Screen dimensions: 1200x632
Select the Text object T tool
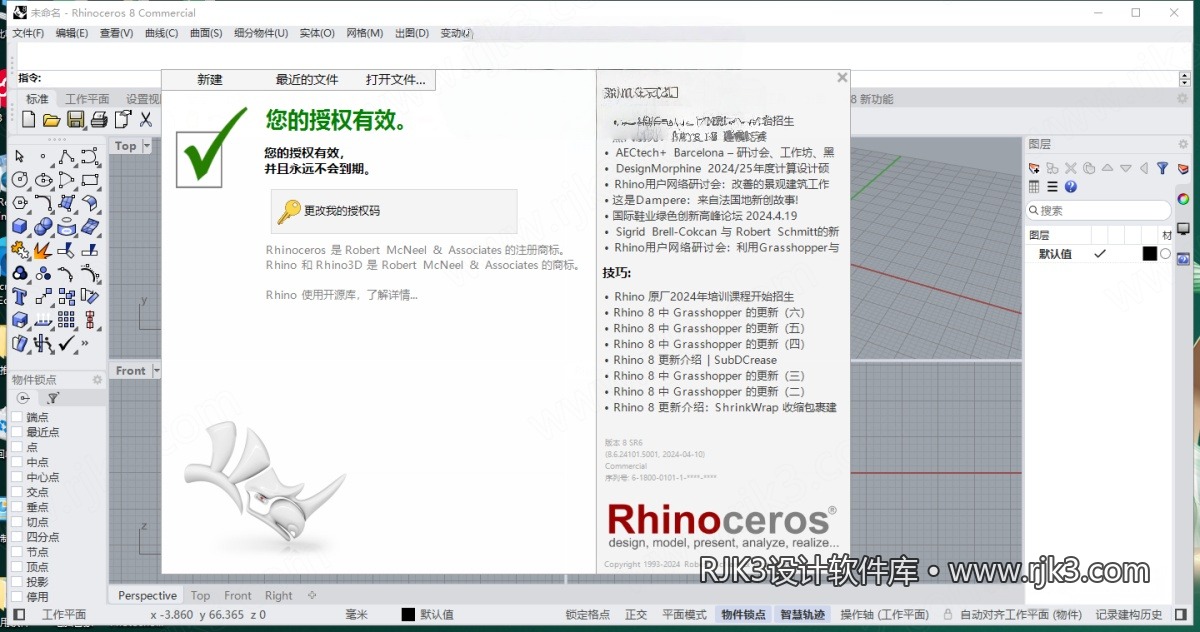[x=19, y=296]
